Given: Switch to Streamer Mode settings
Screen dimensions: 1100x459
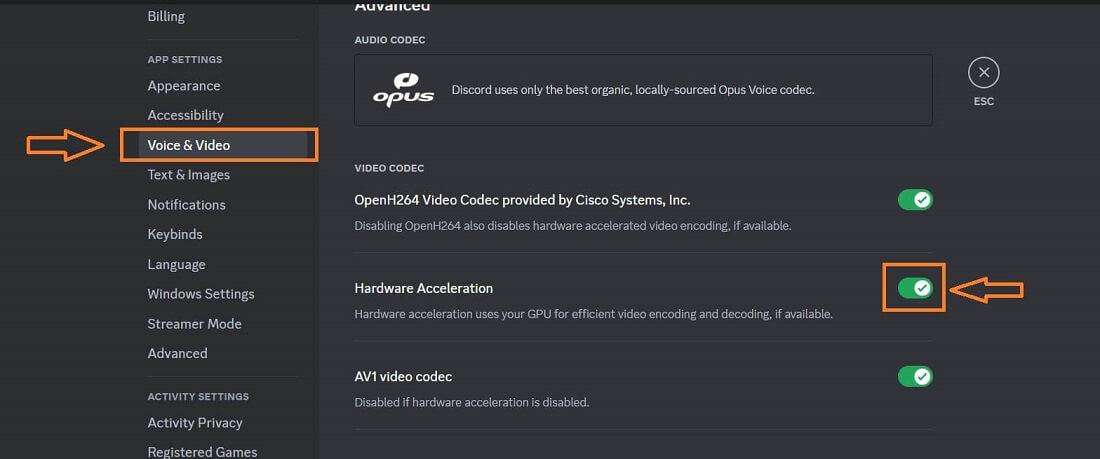Looking at the screenshot, I should (x=195, y=324).
